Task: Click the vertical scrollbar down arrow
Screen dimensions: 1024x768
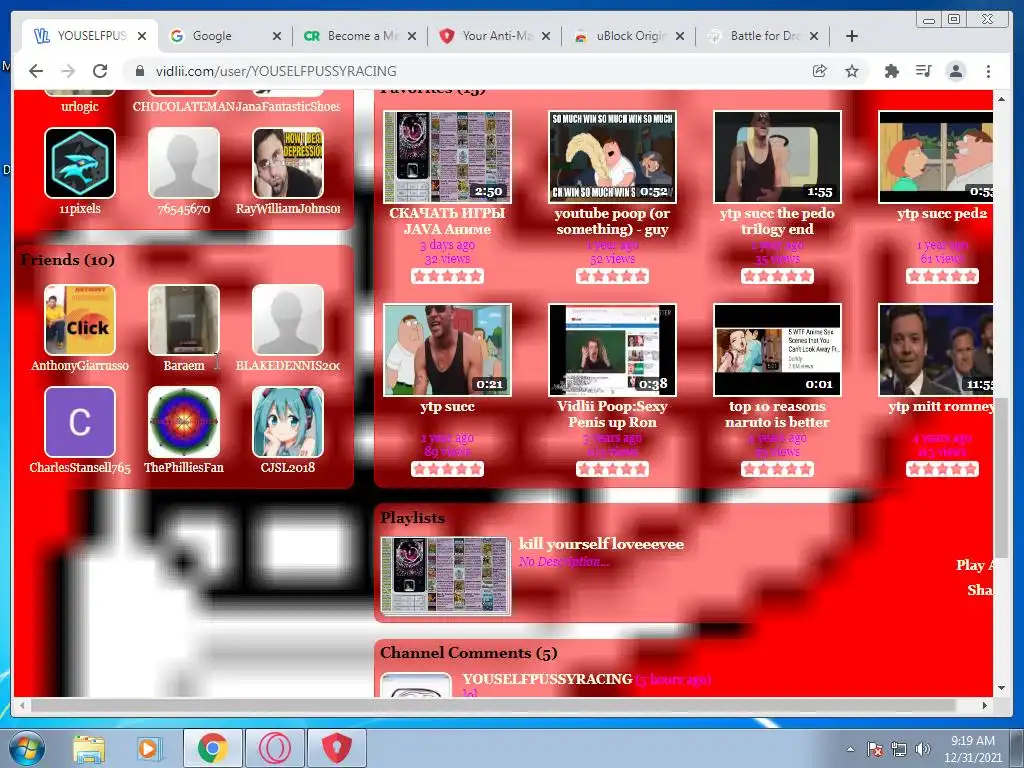Action: point(1002,688)
